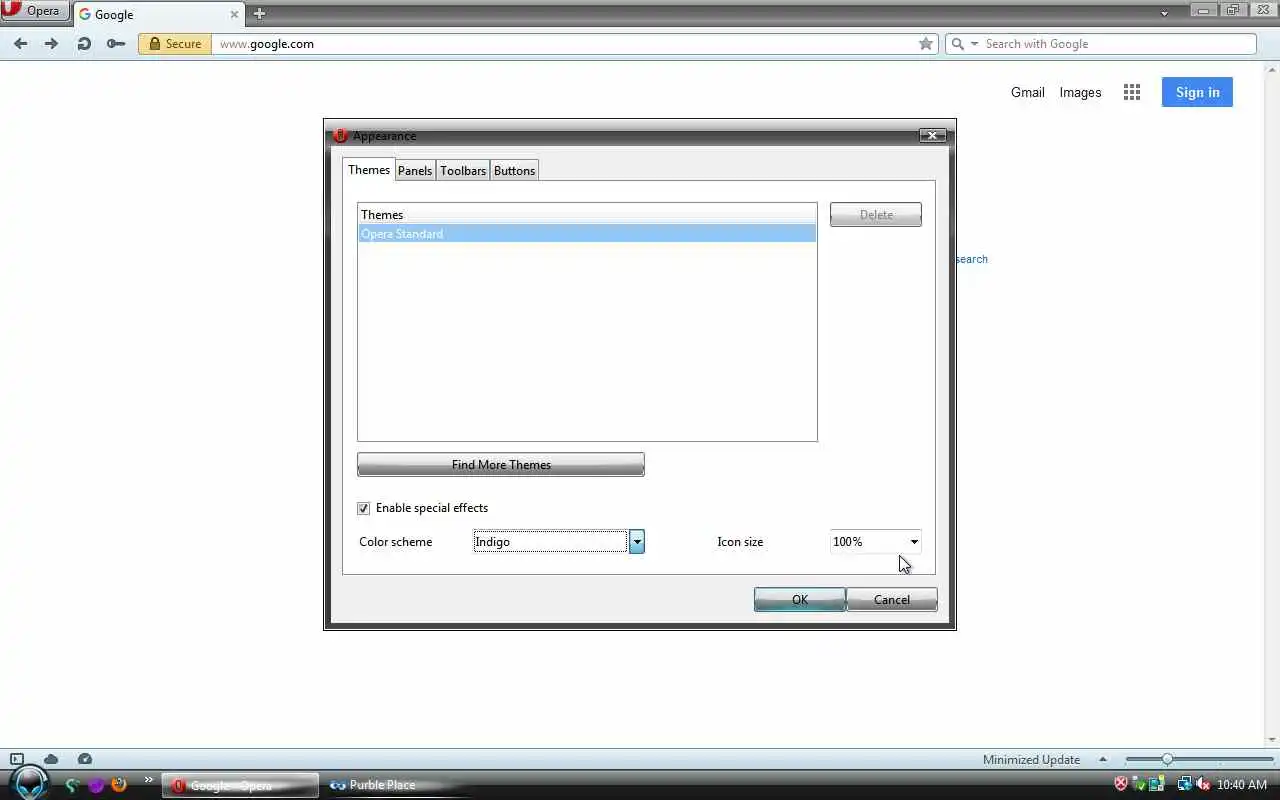Switch to the Panels tab
The height and width of the screenshot is (800, 1280).
(415, 170)
